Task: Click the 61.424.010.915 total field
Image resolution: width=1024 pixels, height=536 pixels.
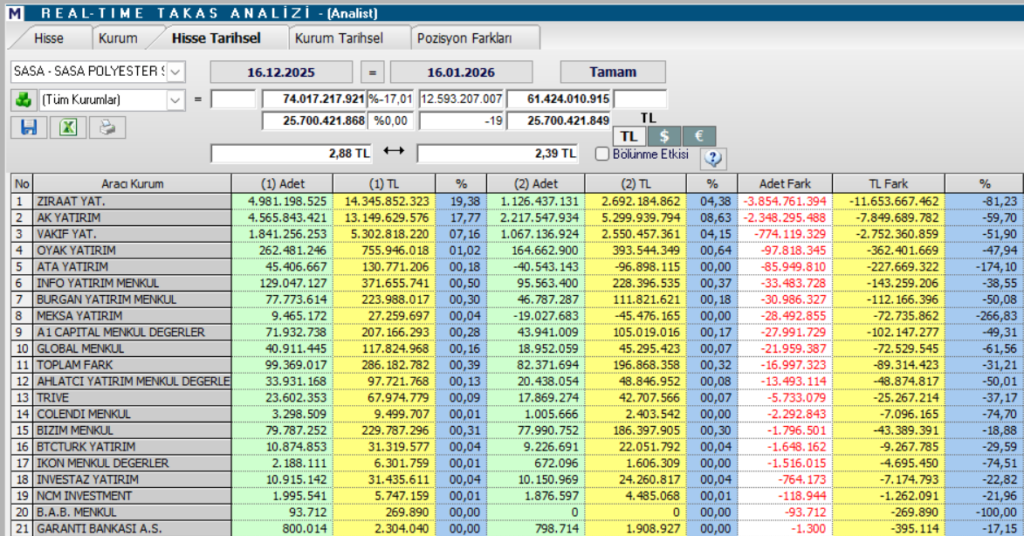Action: coord(558,99)
